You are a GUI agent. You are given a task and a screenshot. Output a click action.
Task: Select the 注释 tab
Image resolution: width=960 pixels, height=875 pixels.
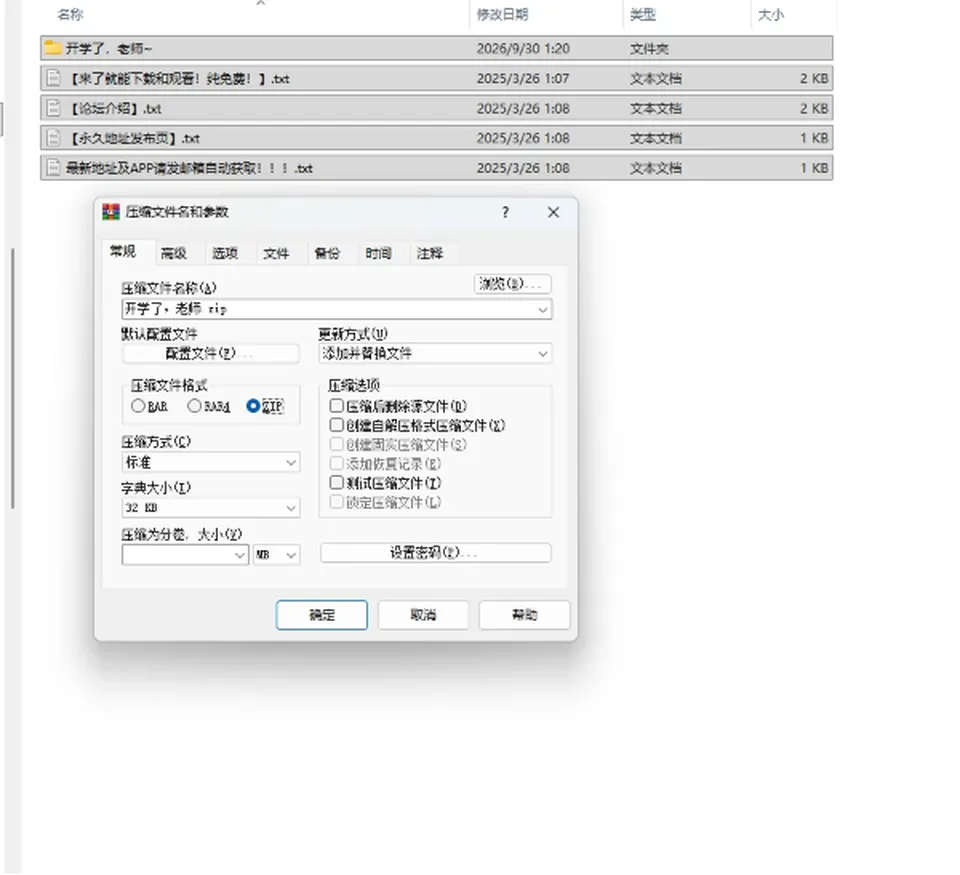(430, 253)
